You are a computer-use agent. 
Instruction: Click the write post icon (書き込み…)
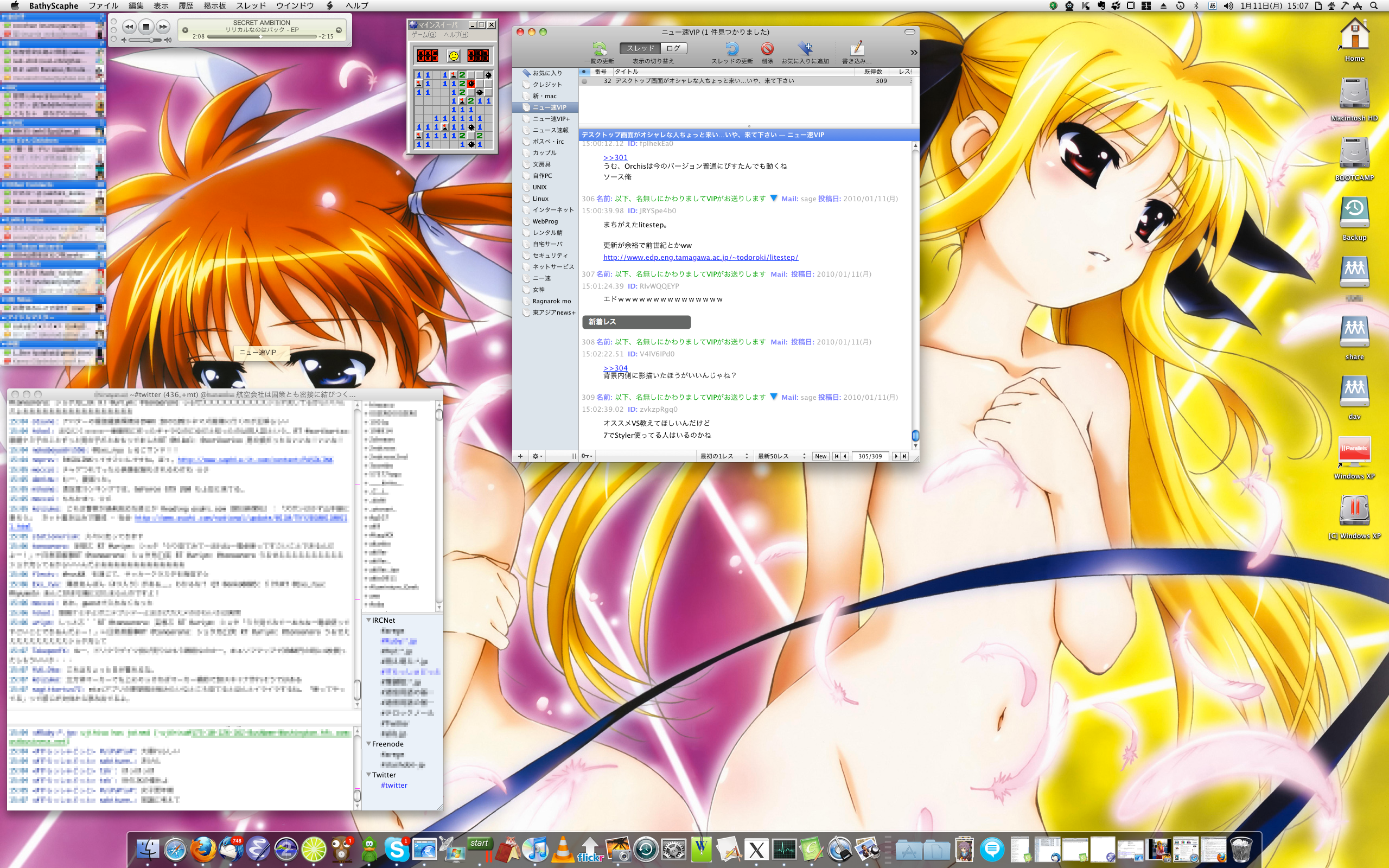pos(856,49)
